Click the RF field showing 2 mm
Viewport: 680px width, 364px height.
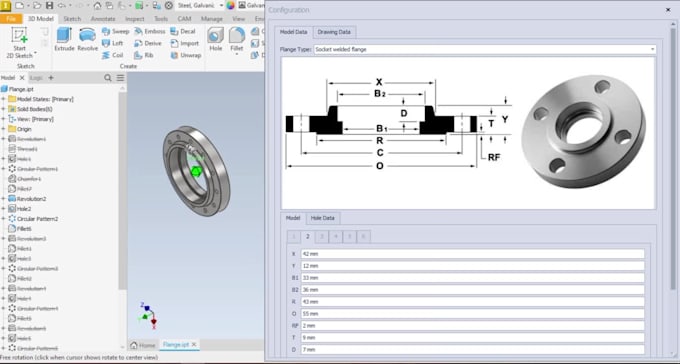473,325
